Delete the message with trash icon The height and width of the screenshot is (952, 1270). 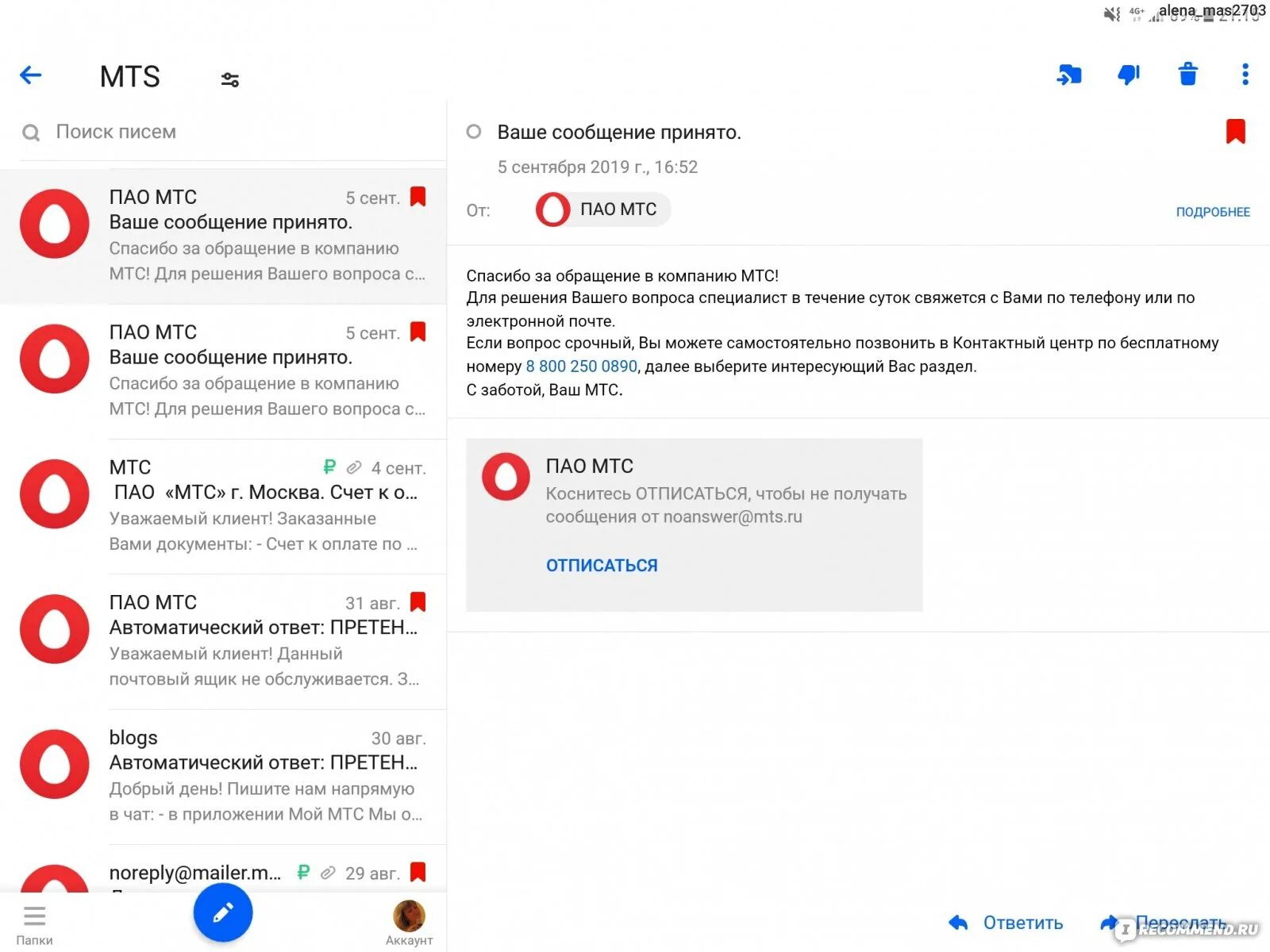pos(1187,75)
